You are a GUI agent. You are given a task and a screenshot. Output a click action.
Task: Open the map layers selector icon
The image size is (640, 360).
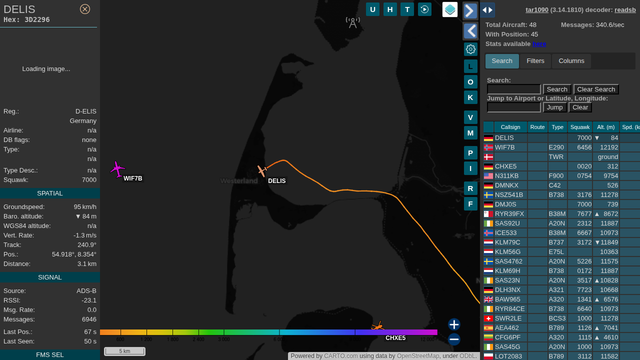[450, 9]
